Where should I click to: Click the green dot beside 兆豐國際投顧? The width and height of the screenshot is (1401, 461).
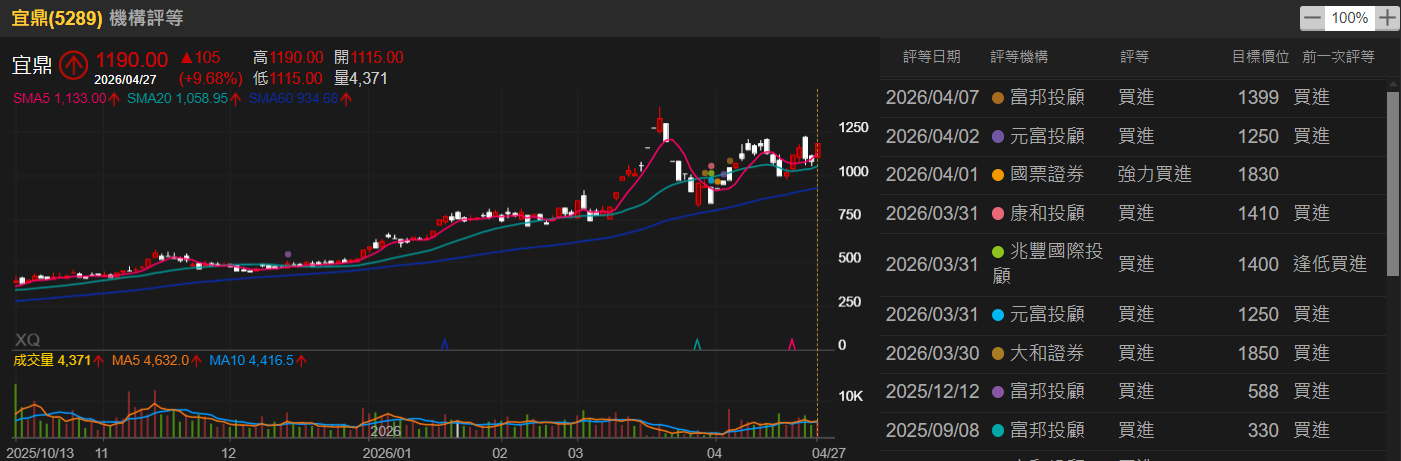click(x=997, y=251)
